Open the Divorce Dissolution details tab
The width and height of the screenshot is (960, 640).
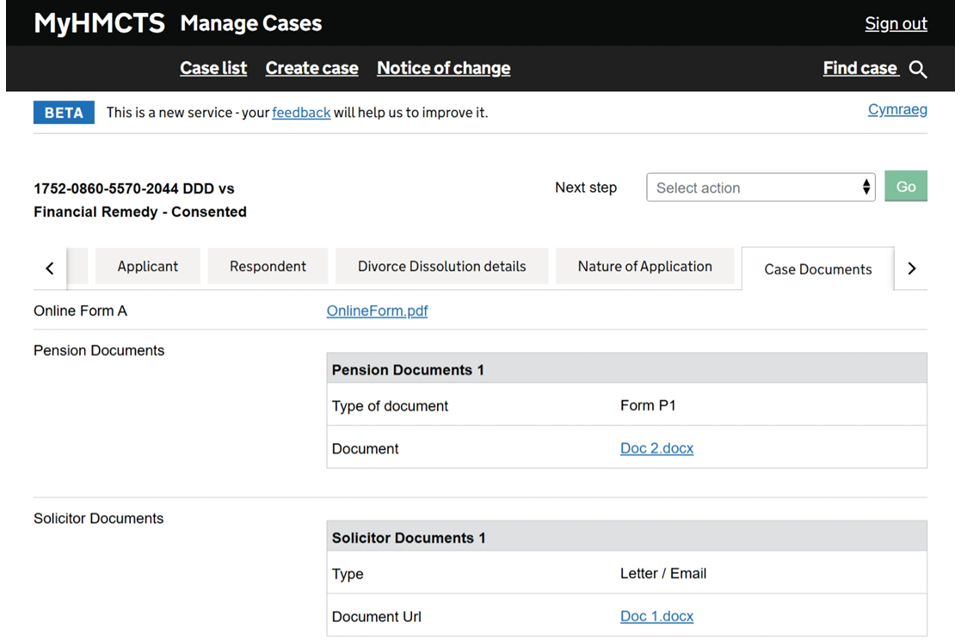point(441,266)
